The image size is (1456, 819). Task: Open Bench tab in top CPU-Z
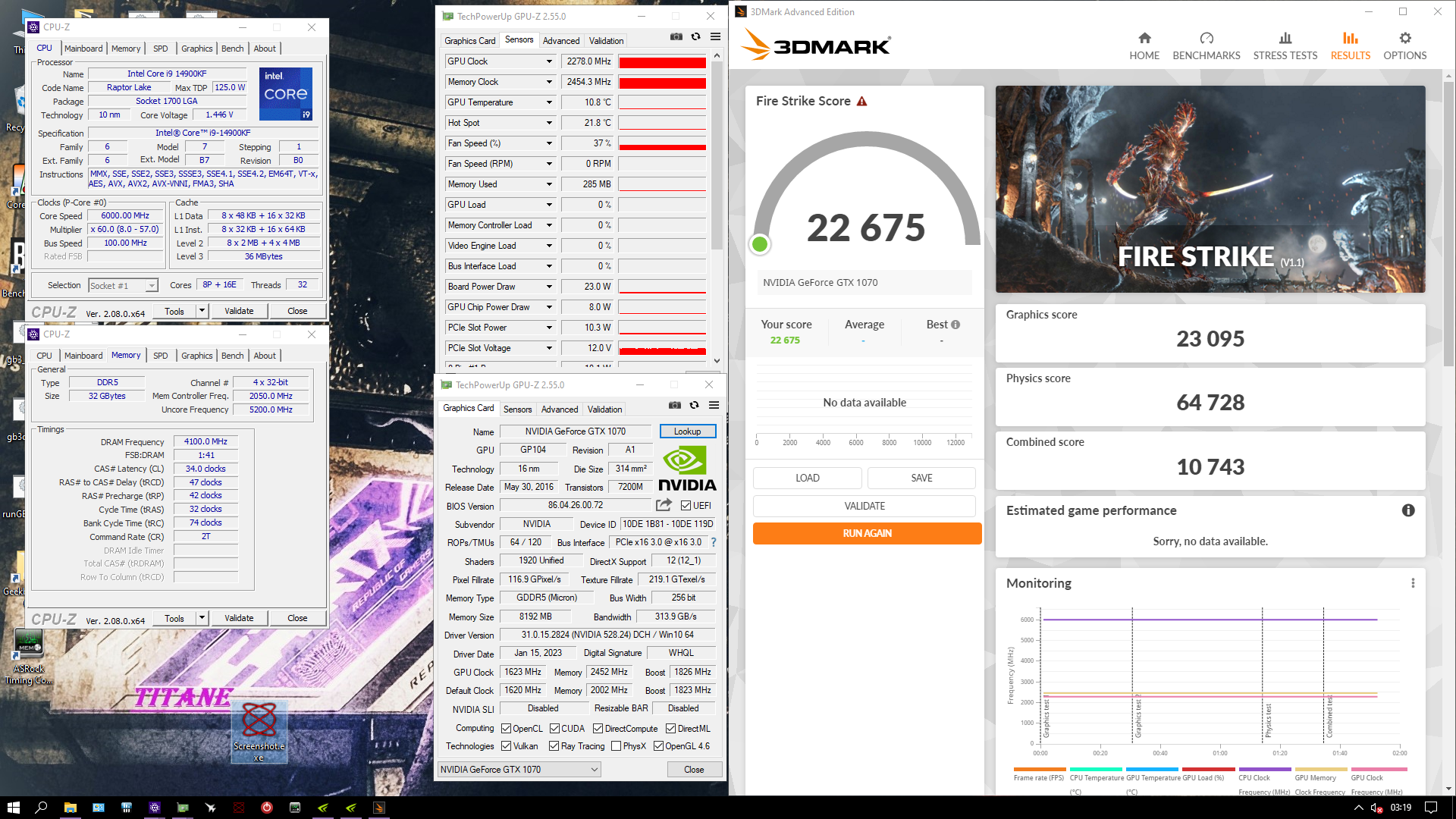(233, 49)
